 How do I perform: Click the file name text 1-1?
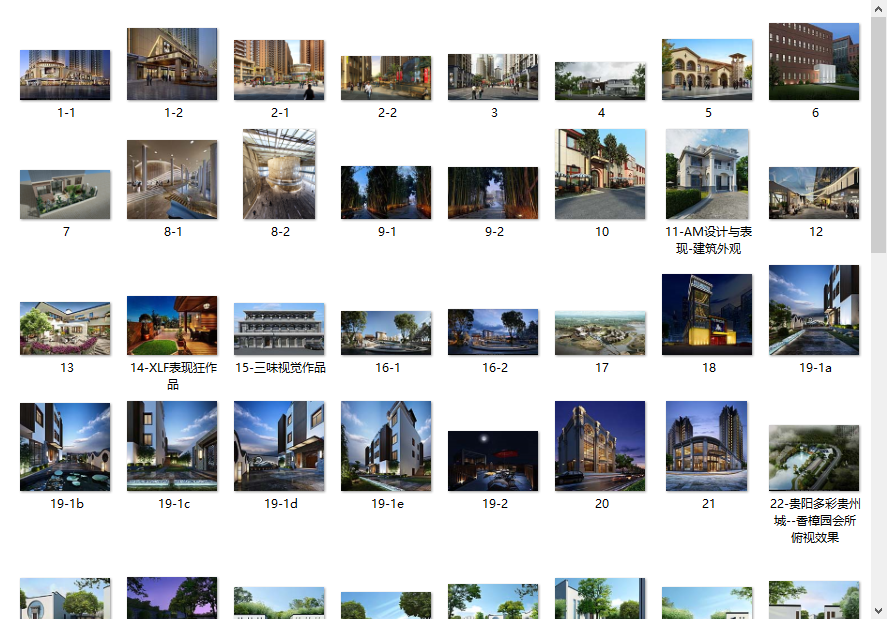point(66,113)
